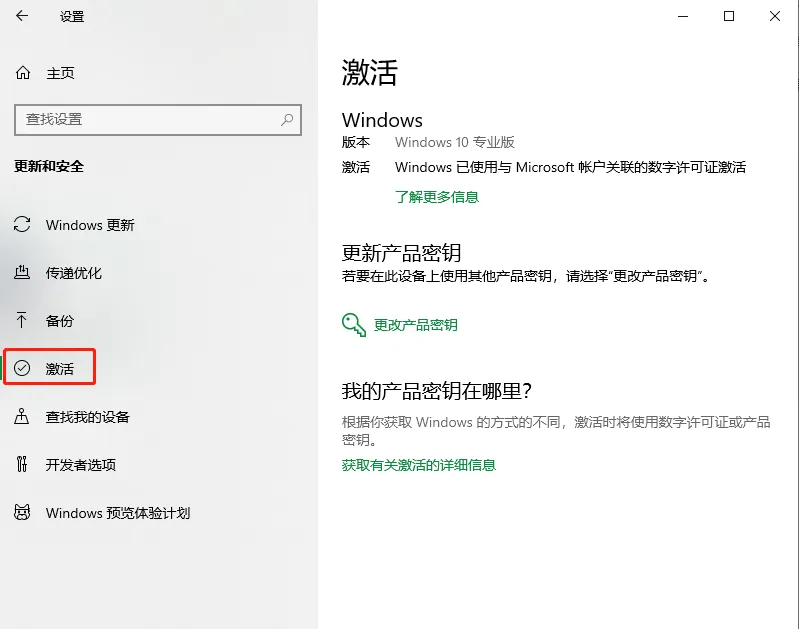Open Windows 预览体验计划 page

click(118, 513)
